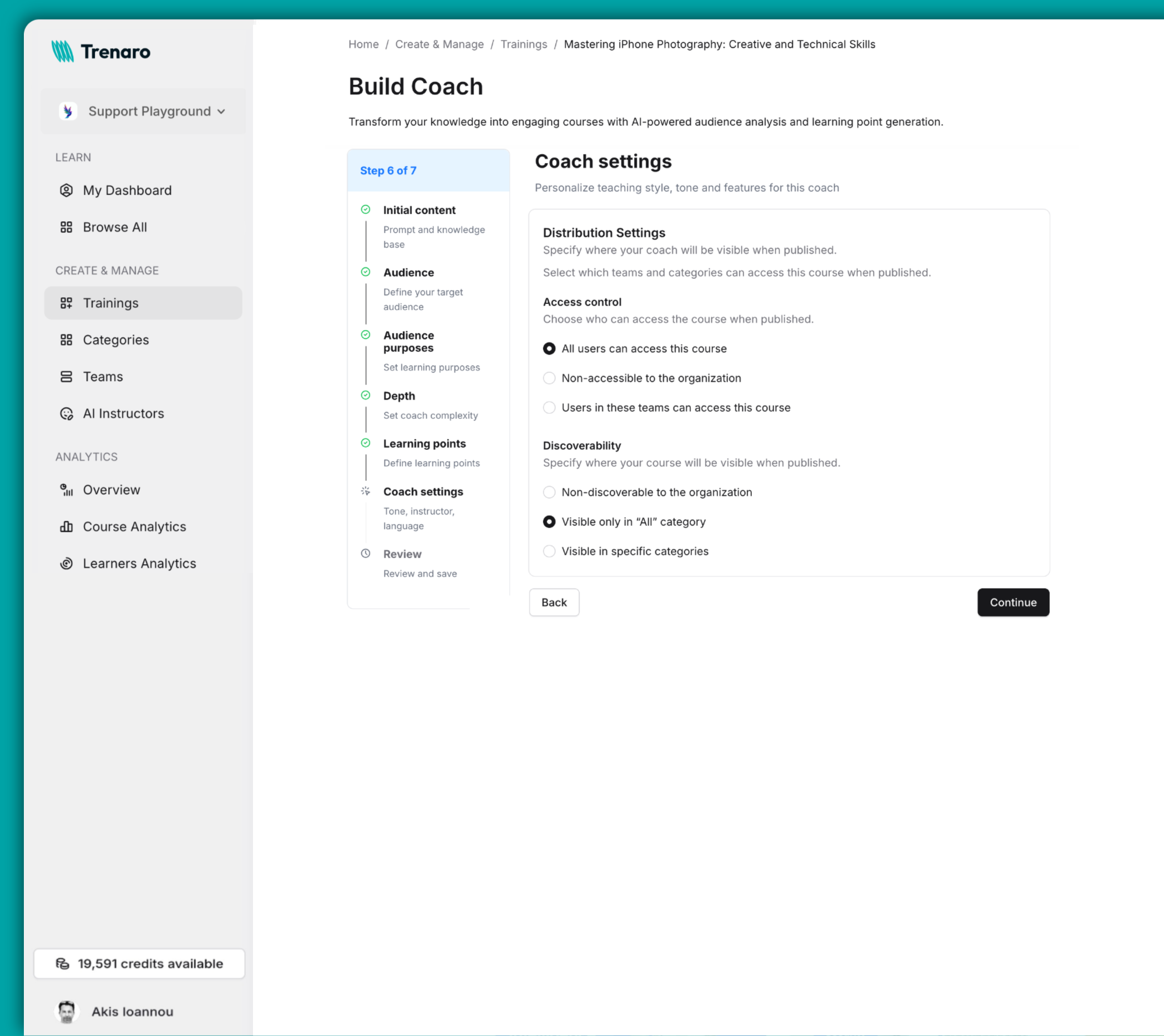Click the credits icon showing 19,591 credits
The height and width of the screenshot is (1036, 1164).
(63, 963)
